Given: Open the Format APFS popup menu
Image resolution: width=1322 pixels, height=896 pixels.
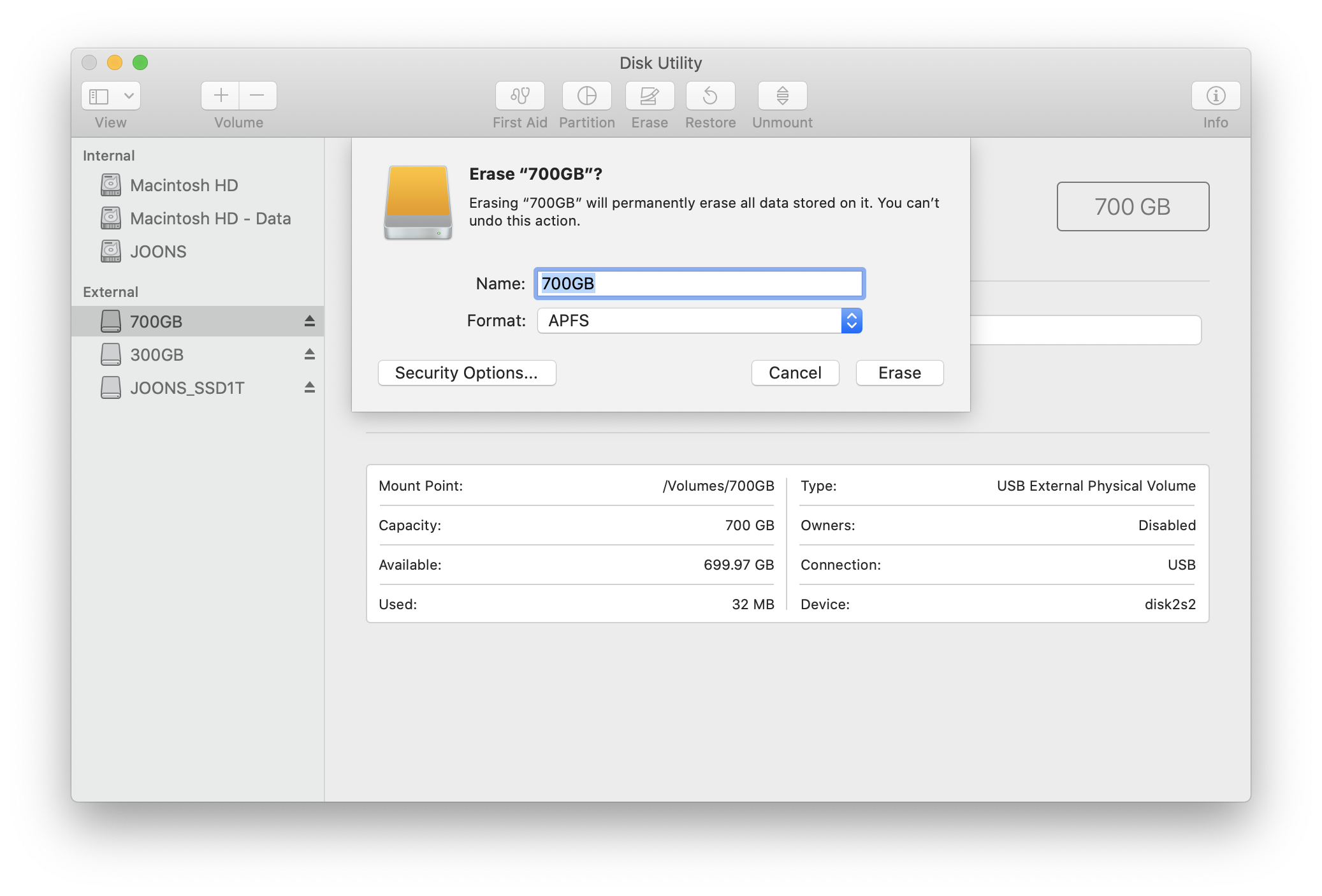Looking at the screenshot, I should click(699, 321).
